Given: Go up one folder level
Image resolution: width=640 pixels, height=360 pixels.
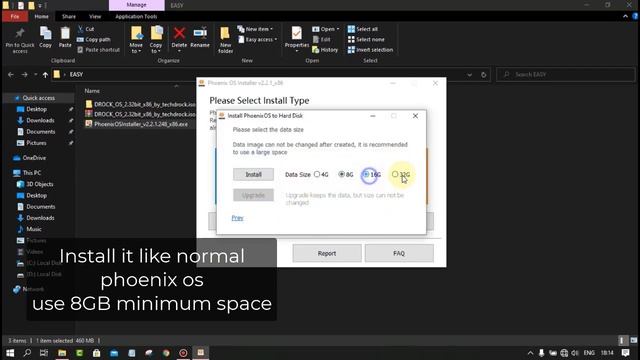Looking at the screenshot, I should tap(45, 75).
